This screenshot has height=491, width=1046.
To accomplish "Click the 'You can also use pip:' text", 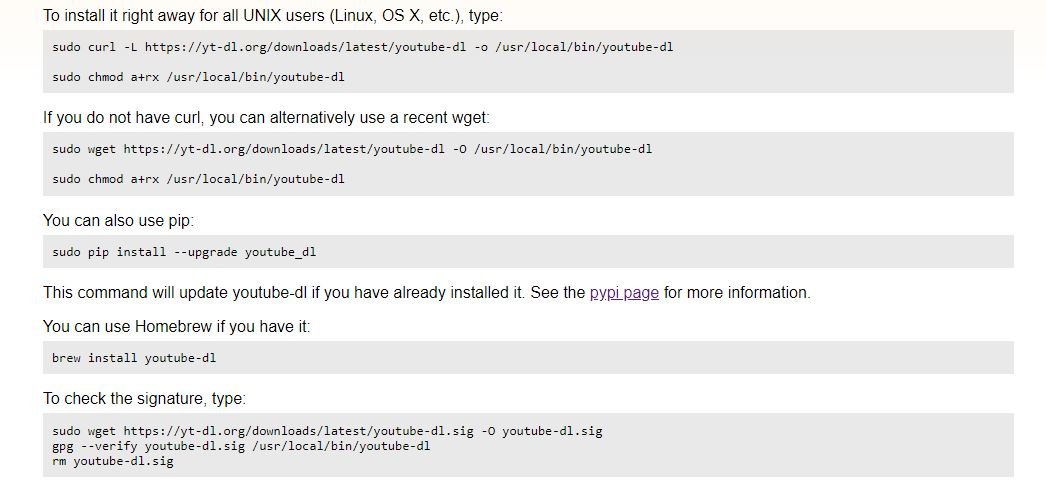I will pos(119,220).
